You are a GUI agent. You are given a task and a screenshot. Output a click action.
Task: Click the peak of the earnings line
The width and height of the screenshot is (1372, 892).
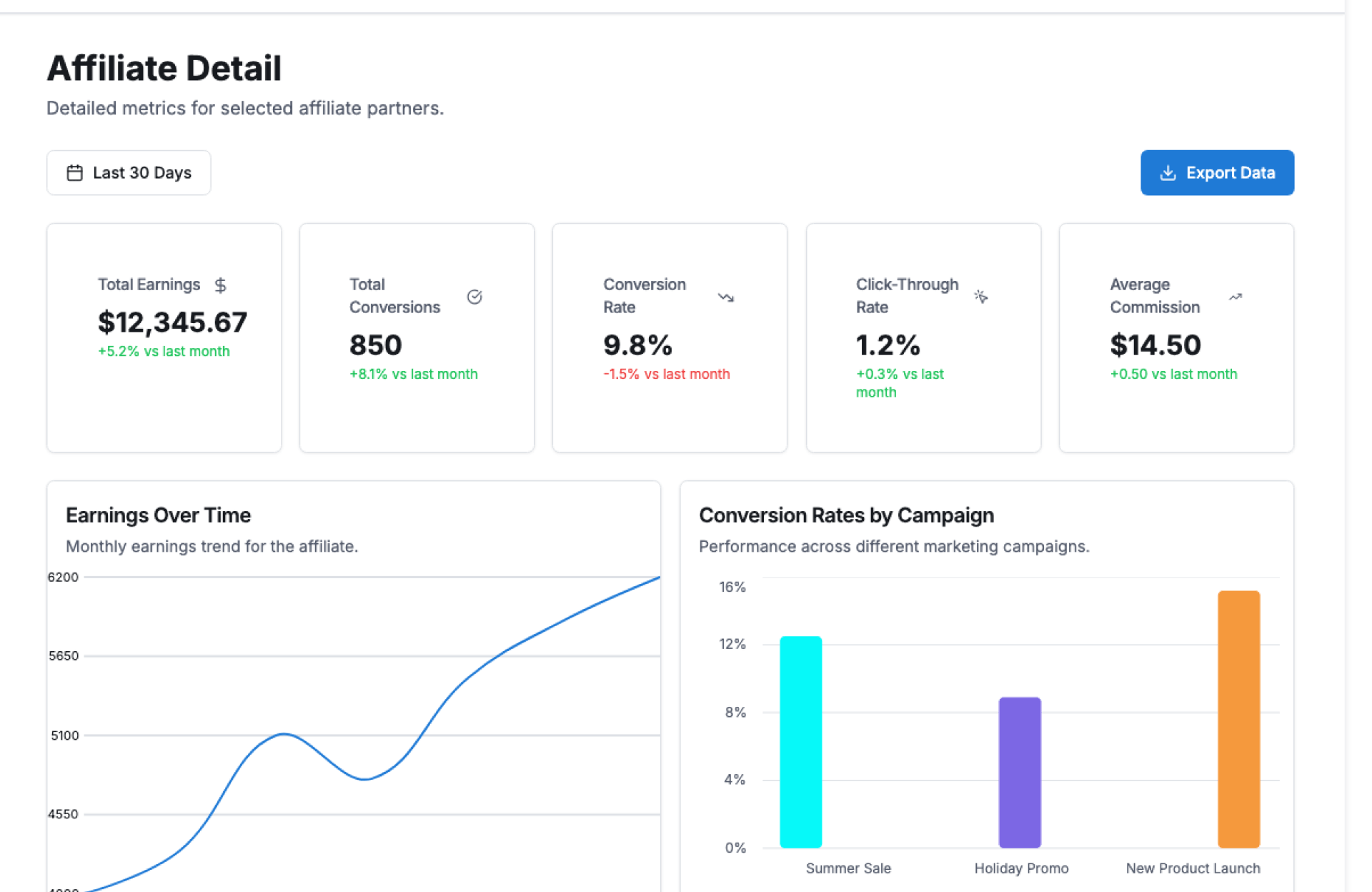[656, 578]
